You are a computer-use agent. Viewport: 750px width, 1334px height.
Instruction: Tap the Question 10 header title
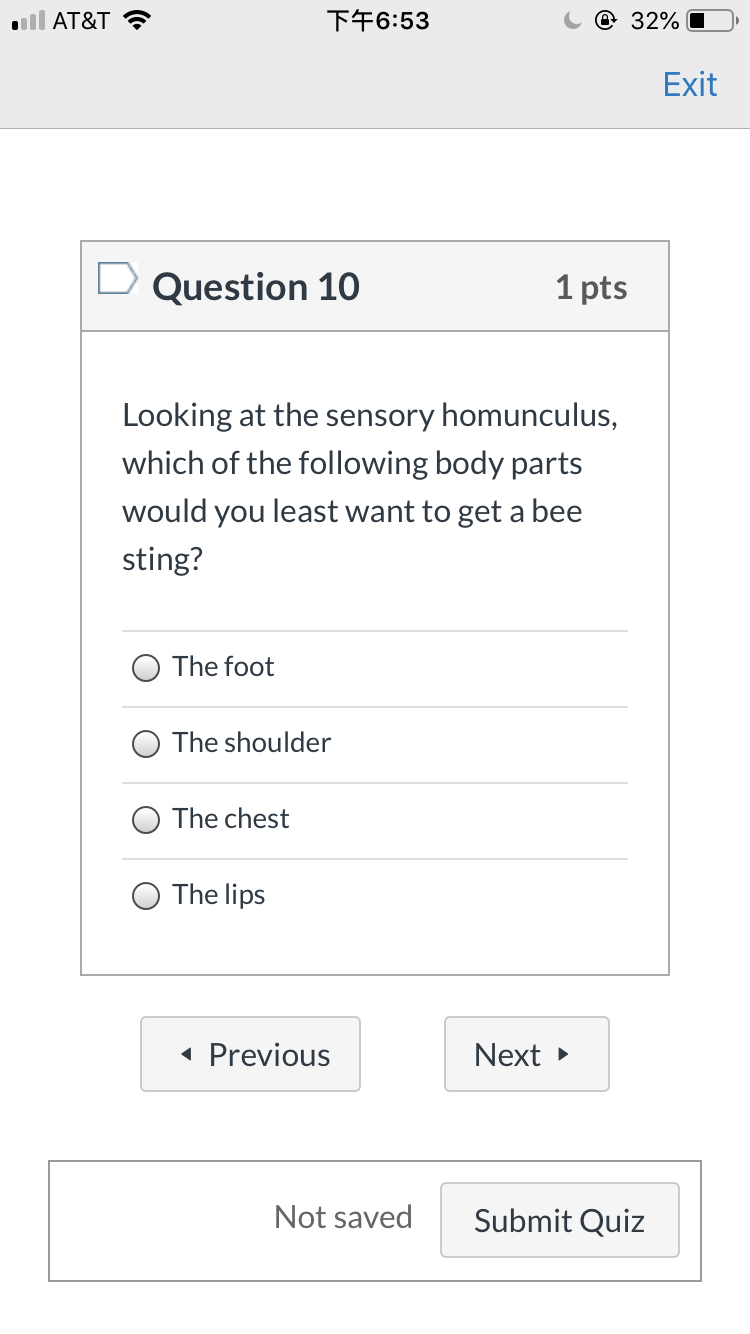[256, 287]
